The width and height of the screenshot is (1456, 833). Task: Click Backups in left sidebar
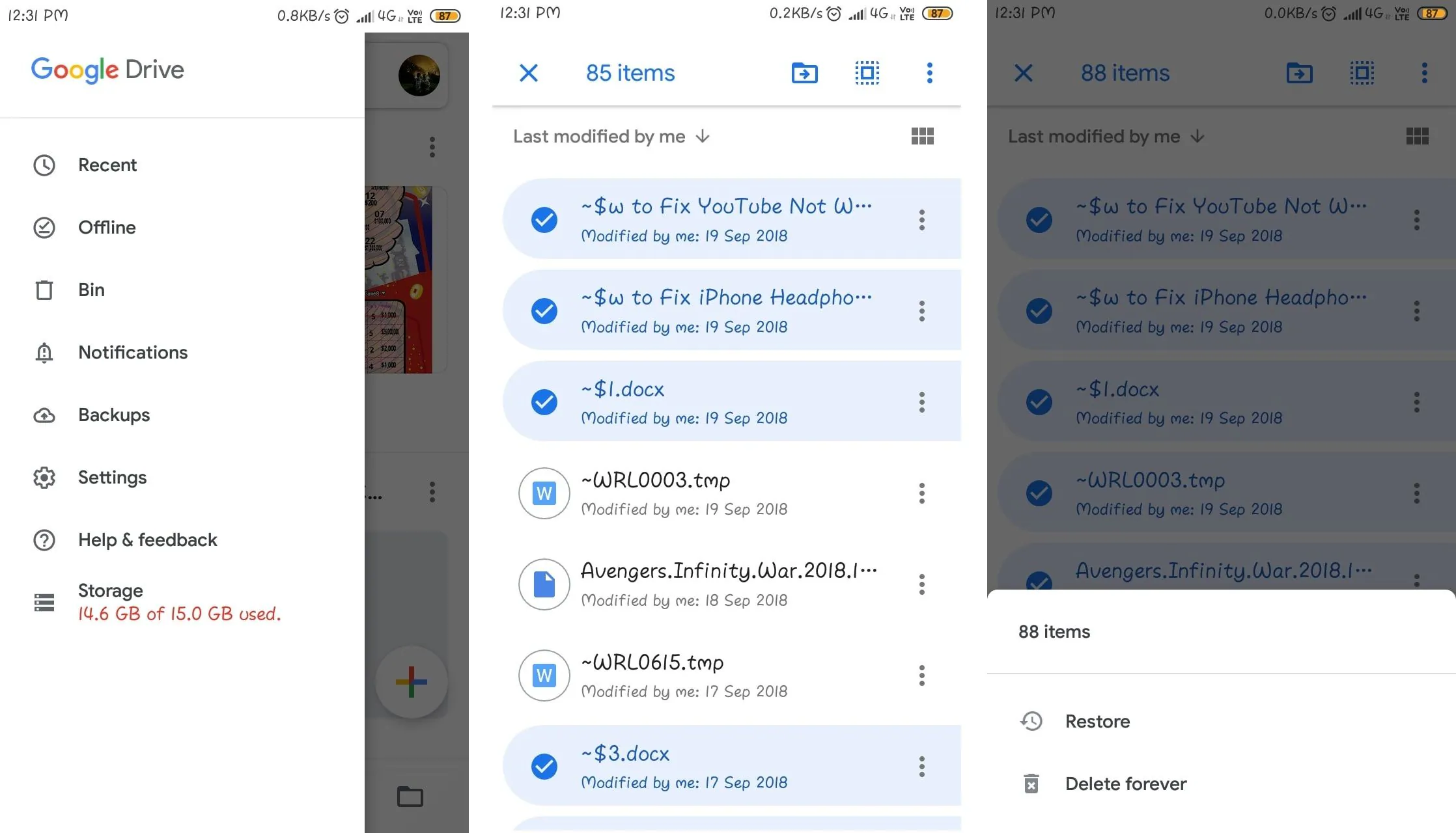coord(113,414)
